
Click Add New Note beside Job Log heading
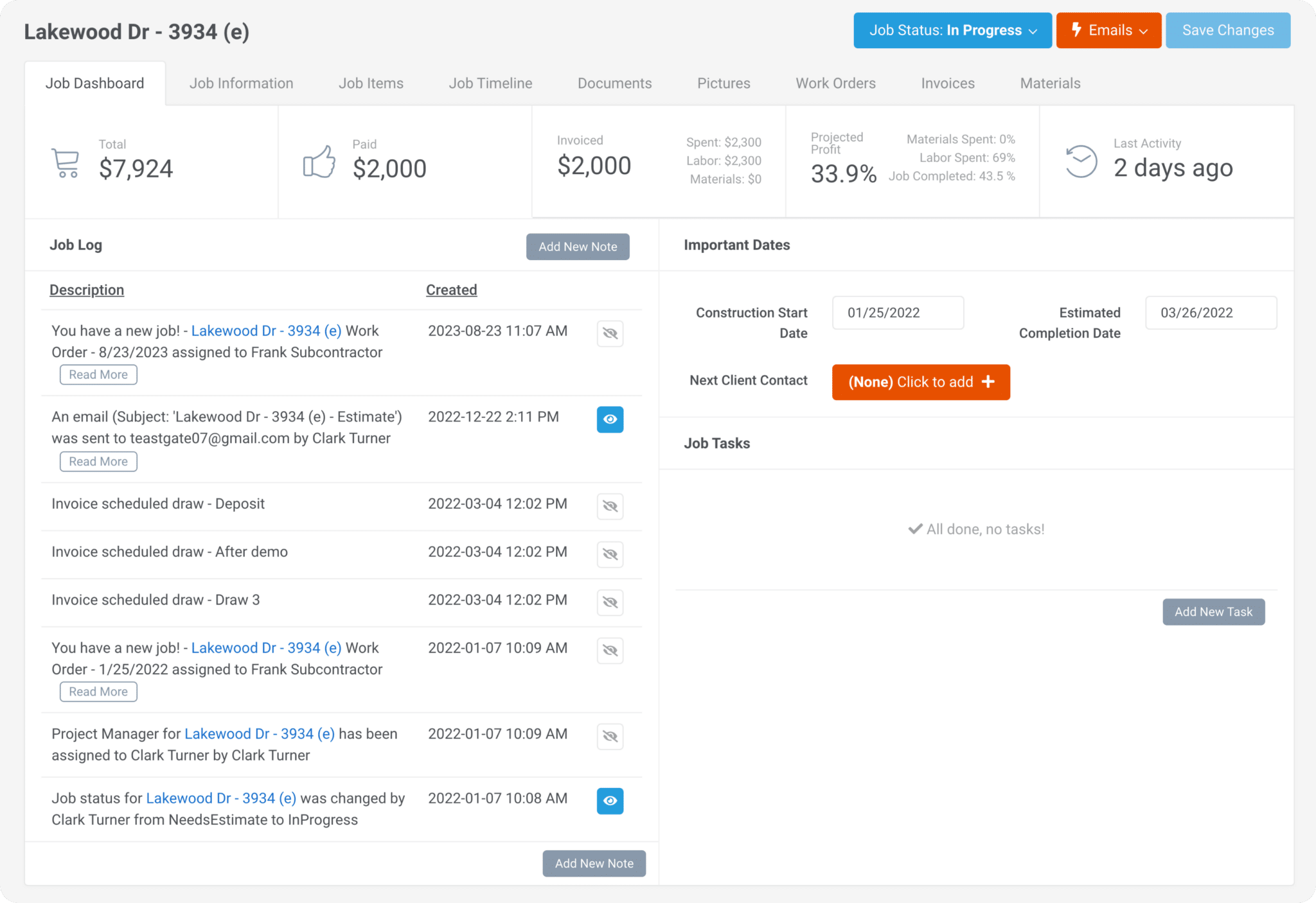(x=578, y=247)
